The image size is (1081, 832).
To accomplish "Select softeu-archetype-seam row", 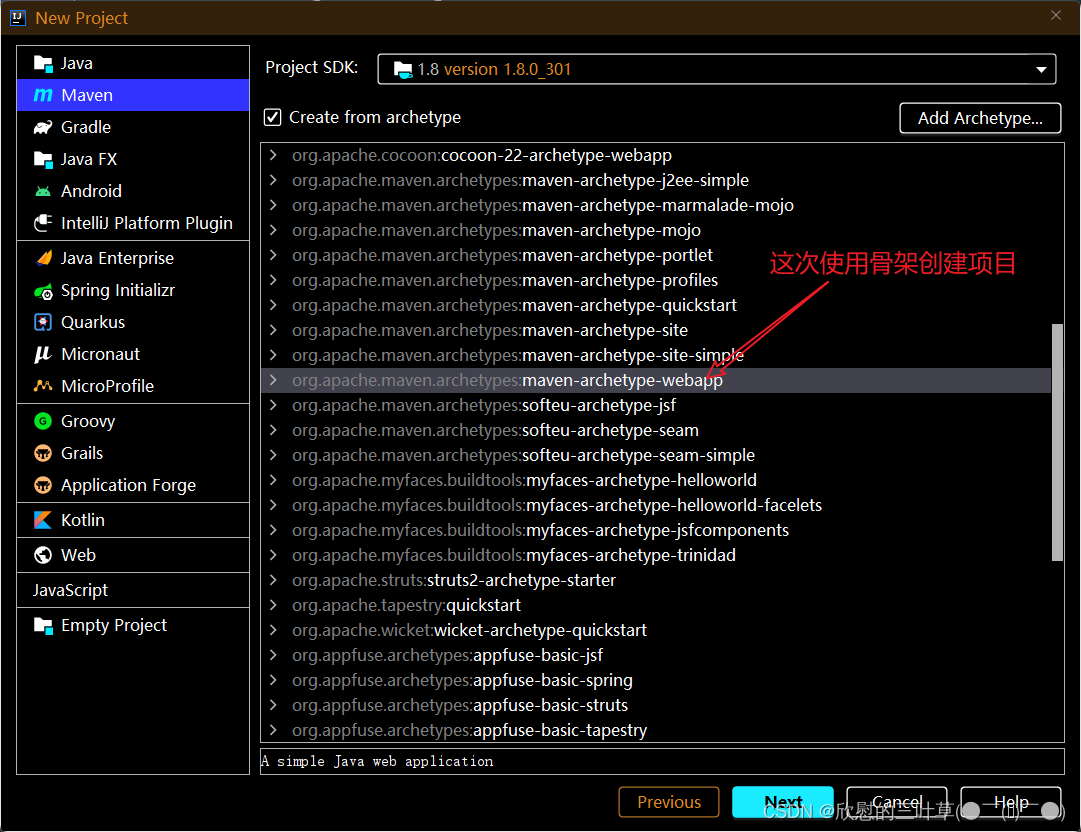I will tap(656, 430).
